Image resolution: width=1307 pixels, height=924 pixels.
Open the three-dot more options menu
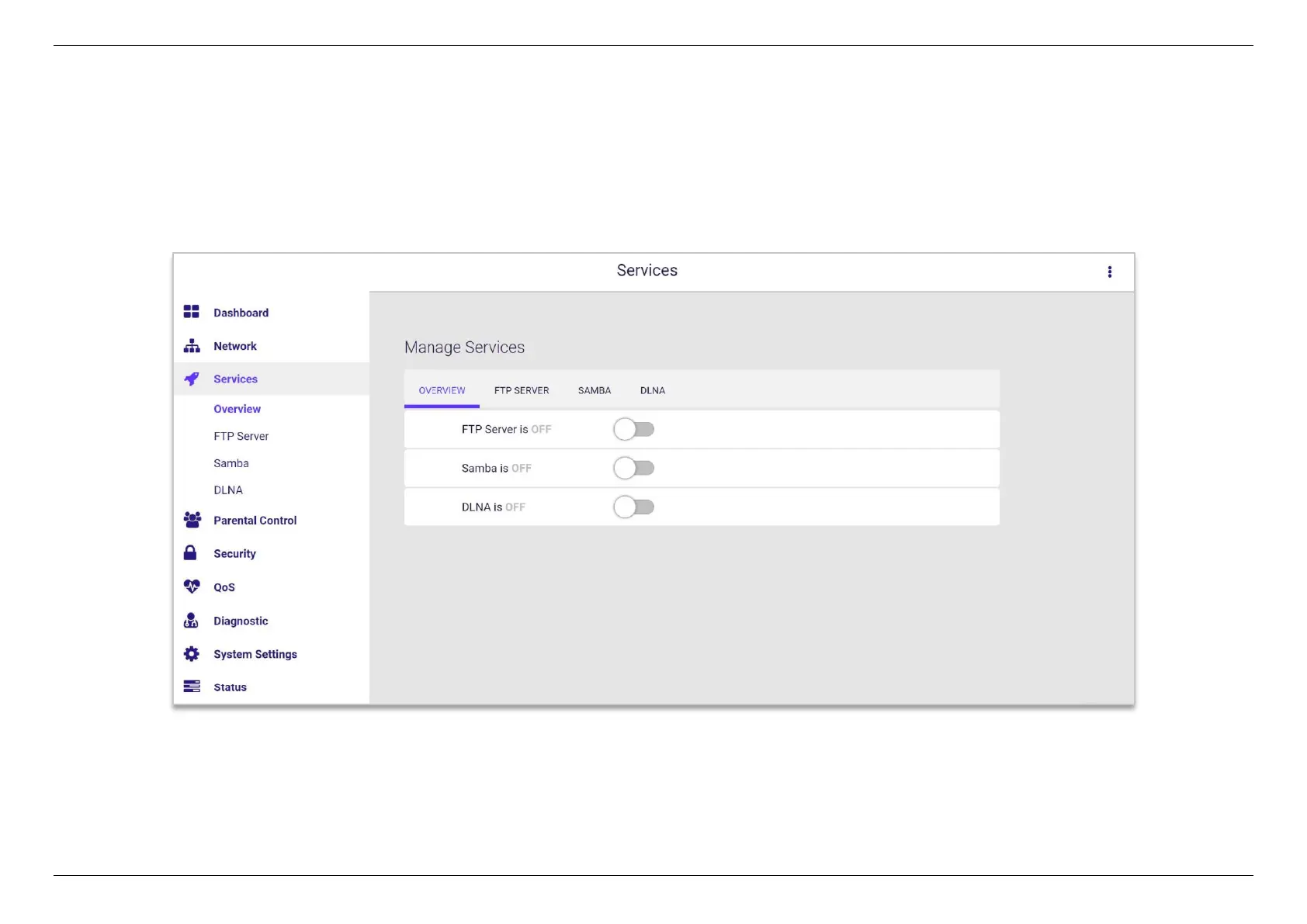[x=1109, y=272]
